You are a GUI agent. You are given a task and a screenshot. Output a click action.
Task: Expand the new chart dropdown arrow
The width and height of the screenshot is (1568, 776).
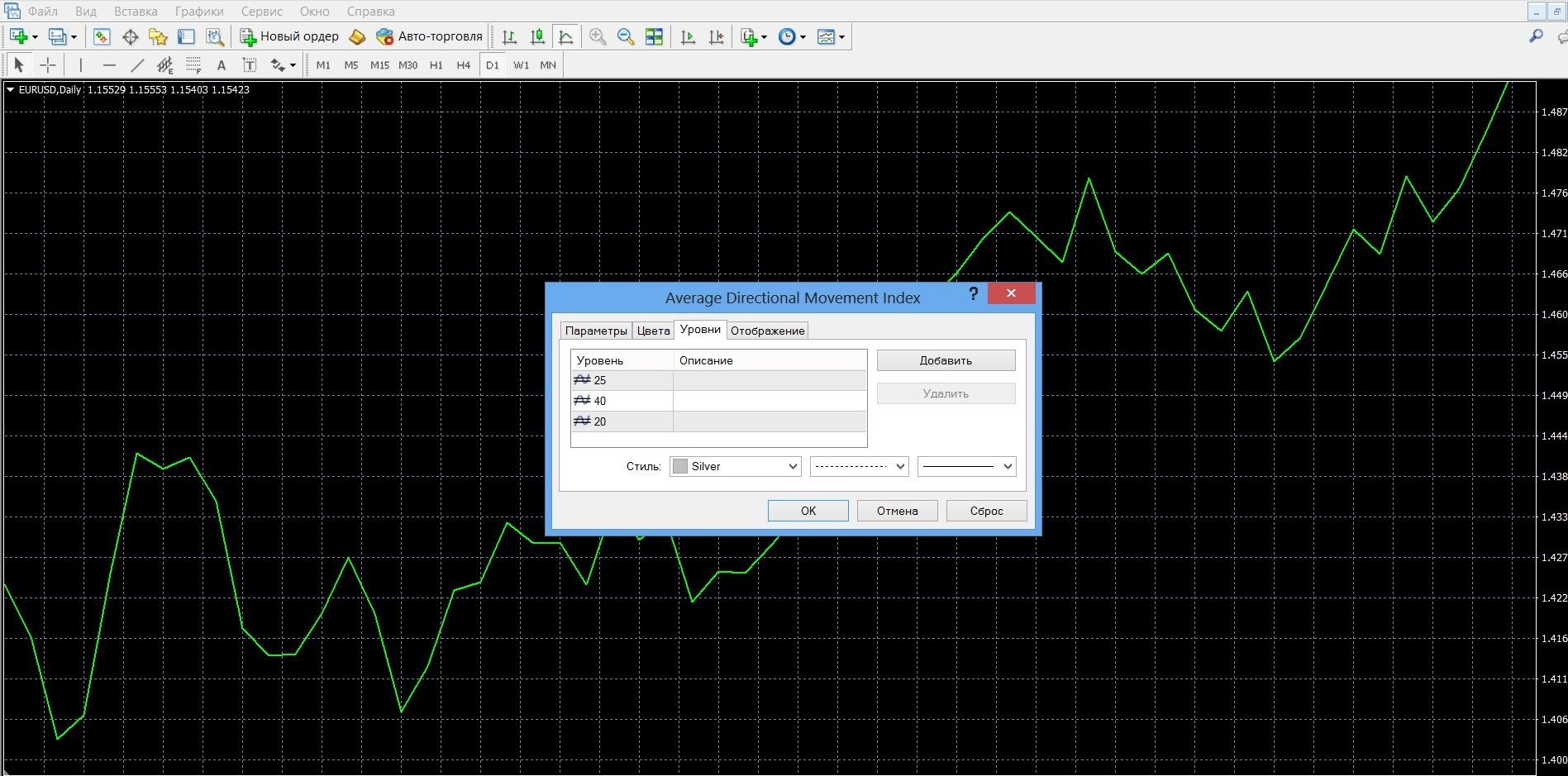click(35, 37)
